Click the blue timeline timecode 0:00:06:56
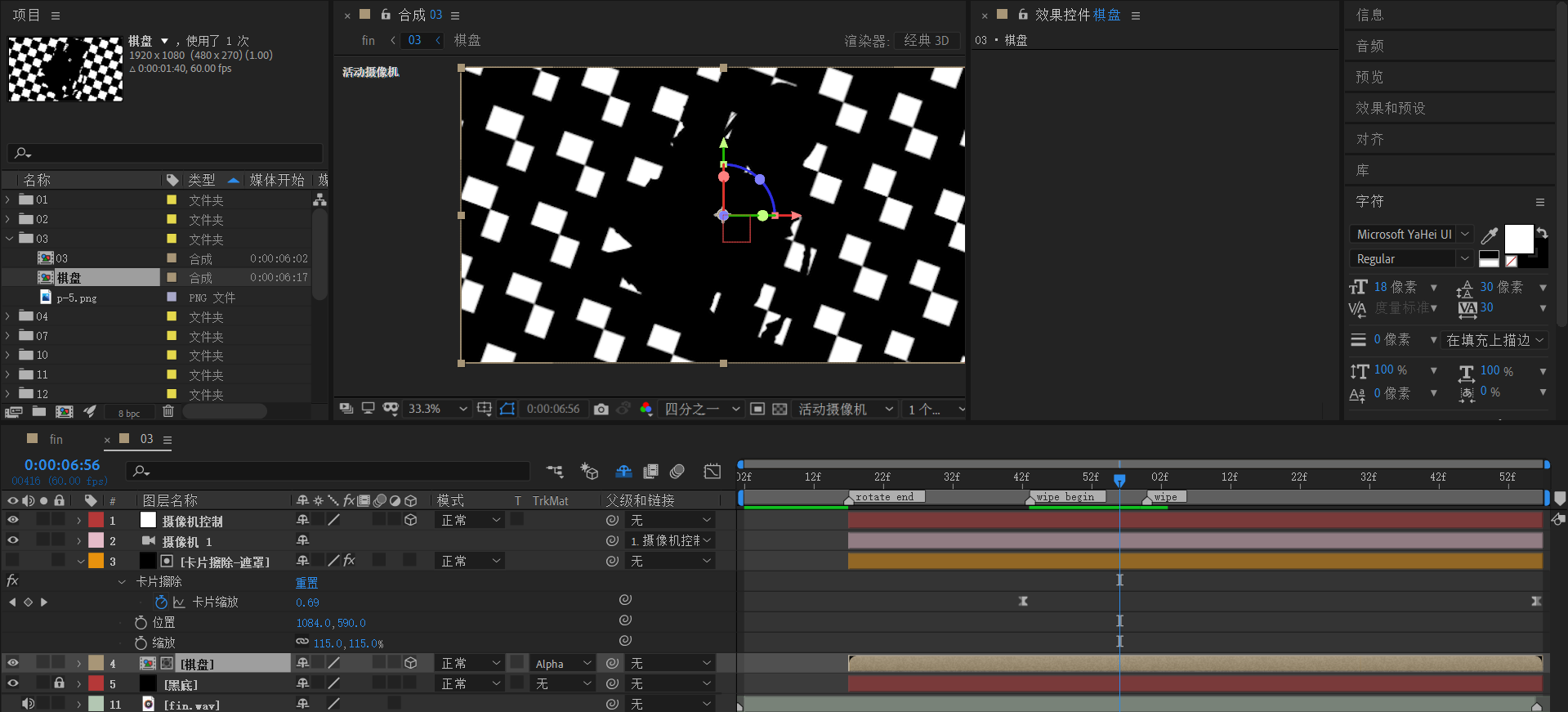This screenshot has height=712, width=1568. coord(62,464)
